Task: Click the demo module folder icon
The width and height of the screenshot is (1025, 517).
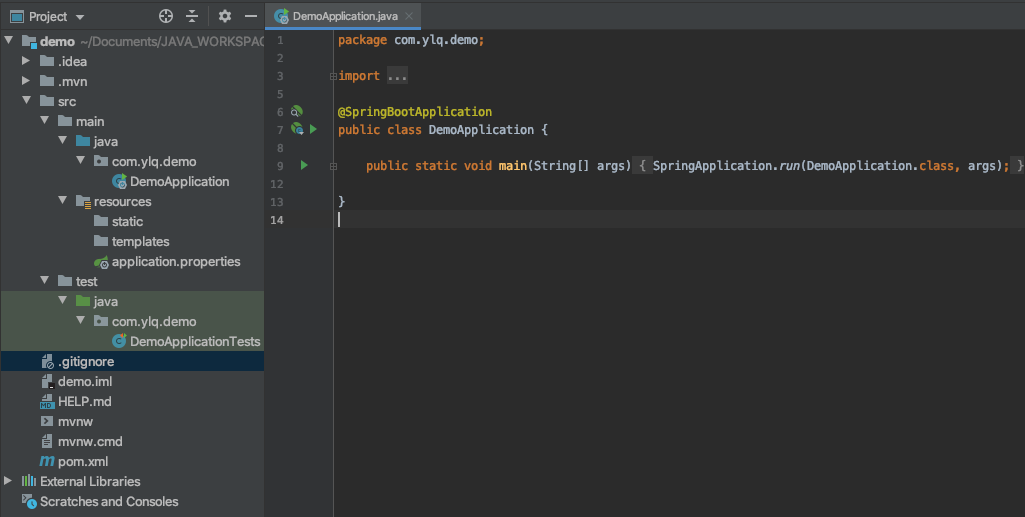Action: (29, 42)
